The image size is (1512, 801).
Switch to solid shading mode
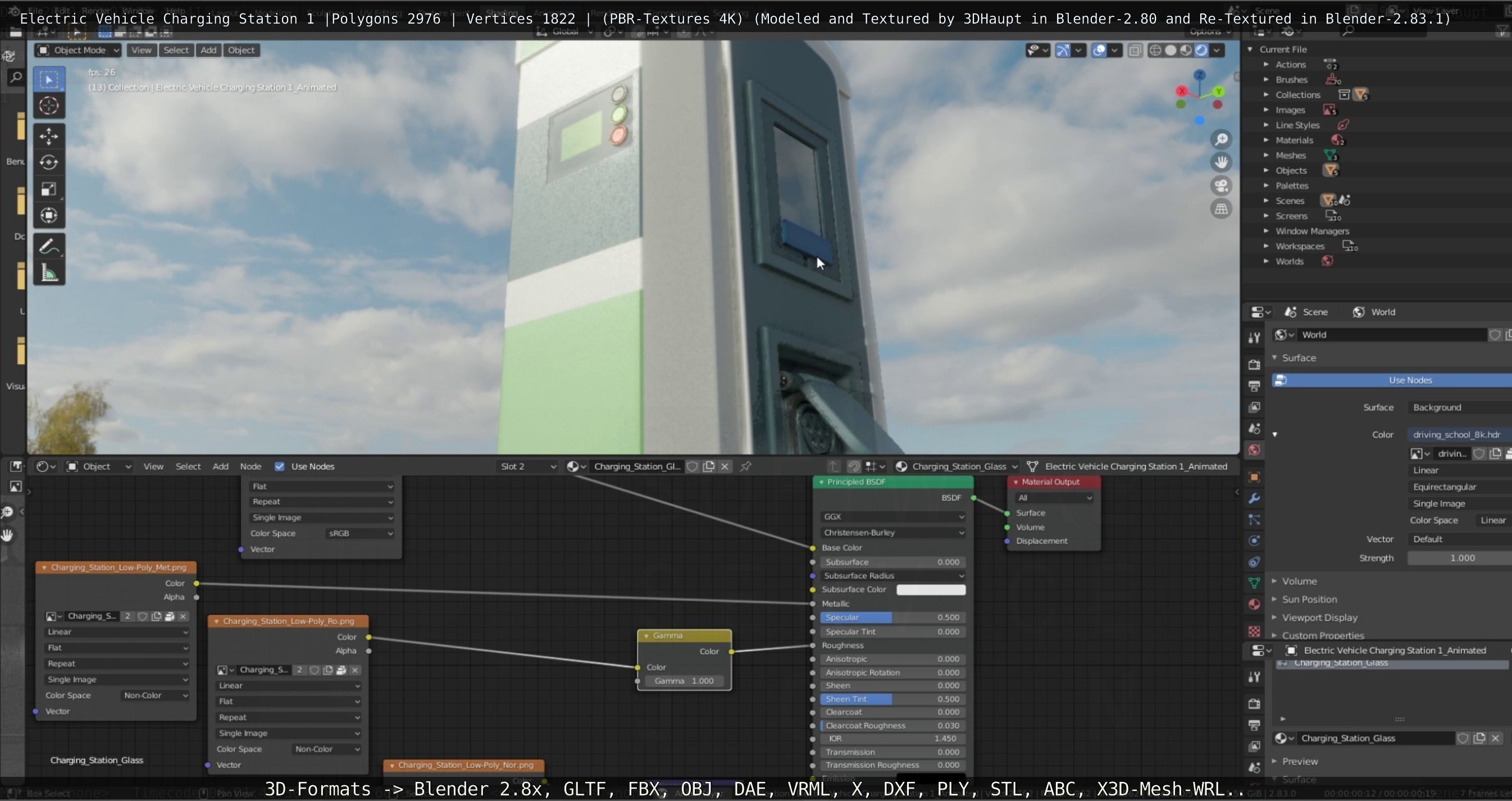[x=1171, y=51]
